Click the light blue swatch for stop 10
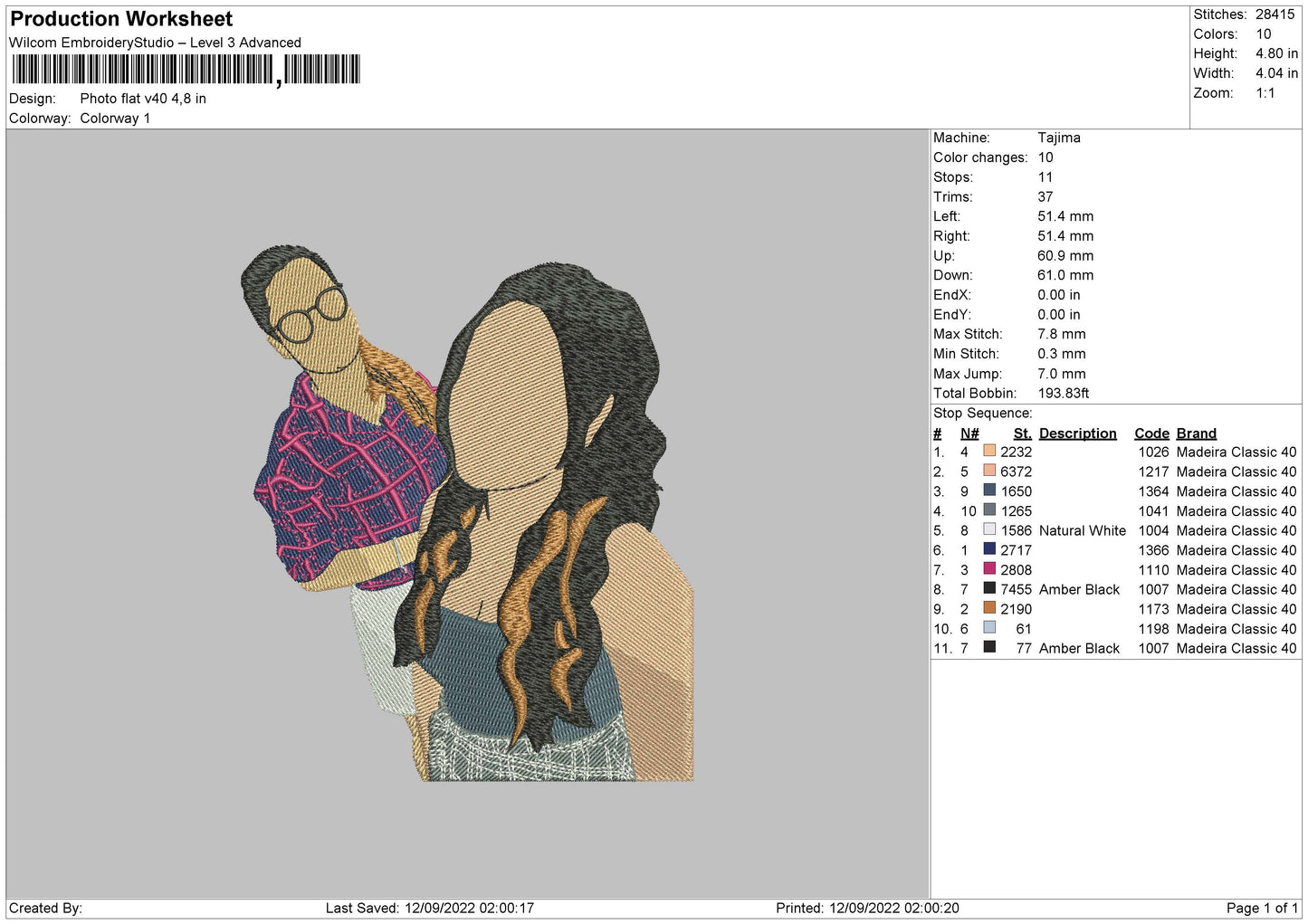1308x924 pixels. coord(989,627)
